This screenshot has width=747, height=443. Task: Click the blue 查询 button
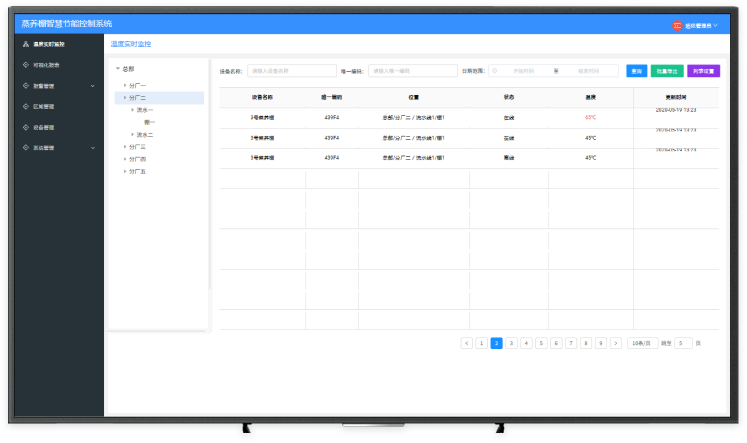pyautogui.click(x=636, y=71)
